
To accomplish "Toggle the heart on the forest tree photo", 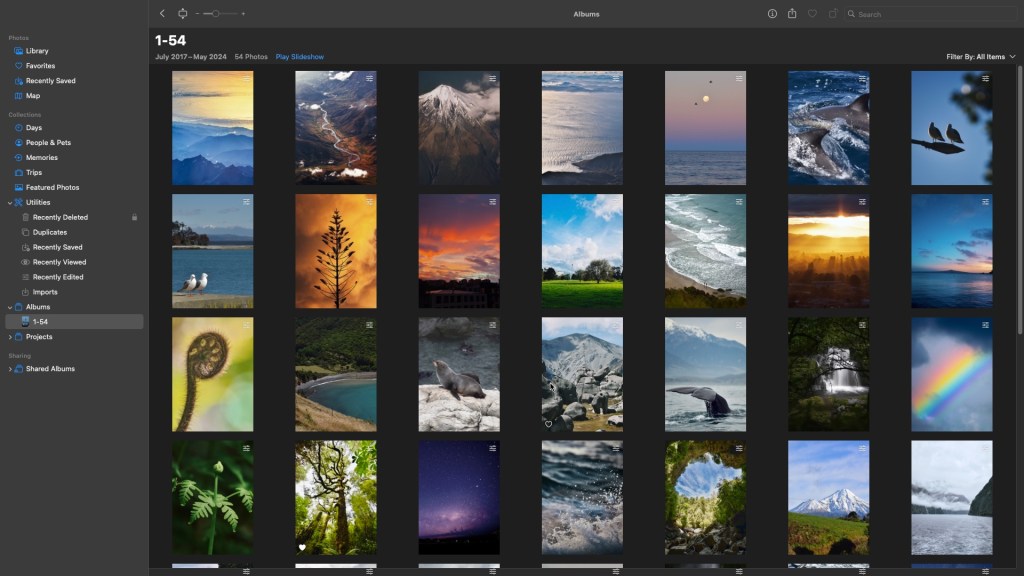I will (x=302, y=547).
